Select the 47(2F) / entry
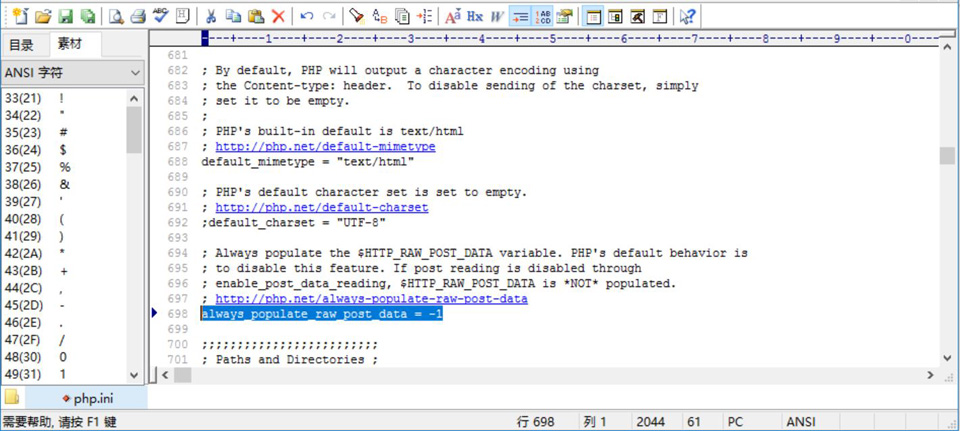The image size is (960, 431). [x=64, y=340]
